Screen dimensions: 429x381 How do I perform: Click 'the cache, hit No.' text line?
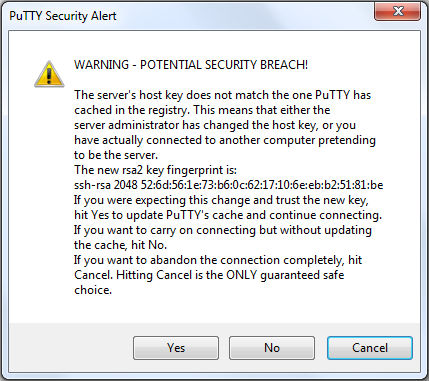120,245
